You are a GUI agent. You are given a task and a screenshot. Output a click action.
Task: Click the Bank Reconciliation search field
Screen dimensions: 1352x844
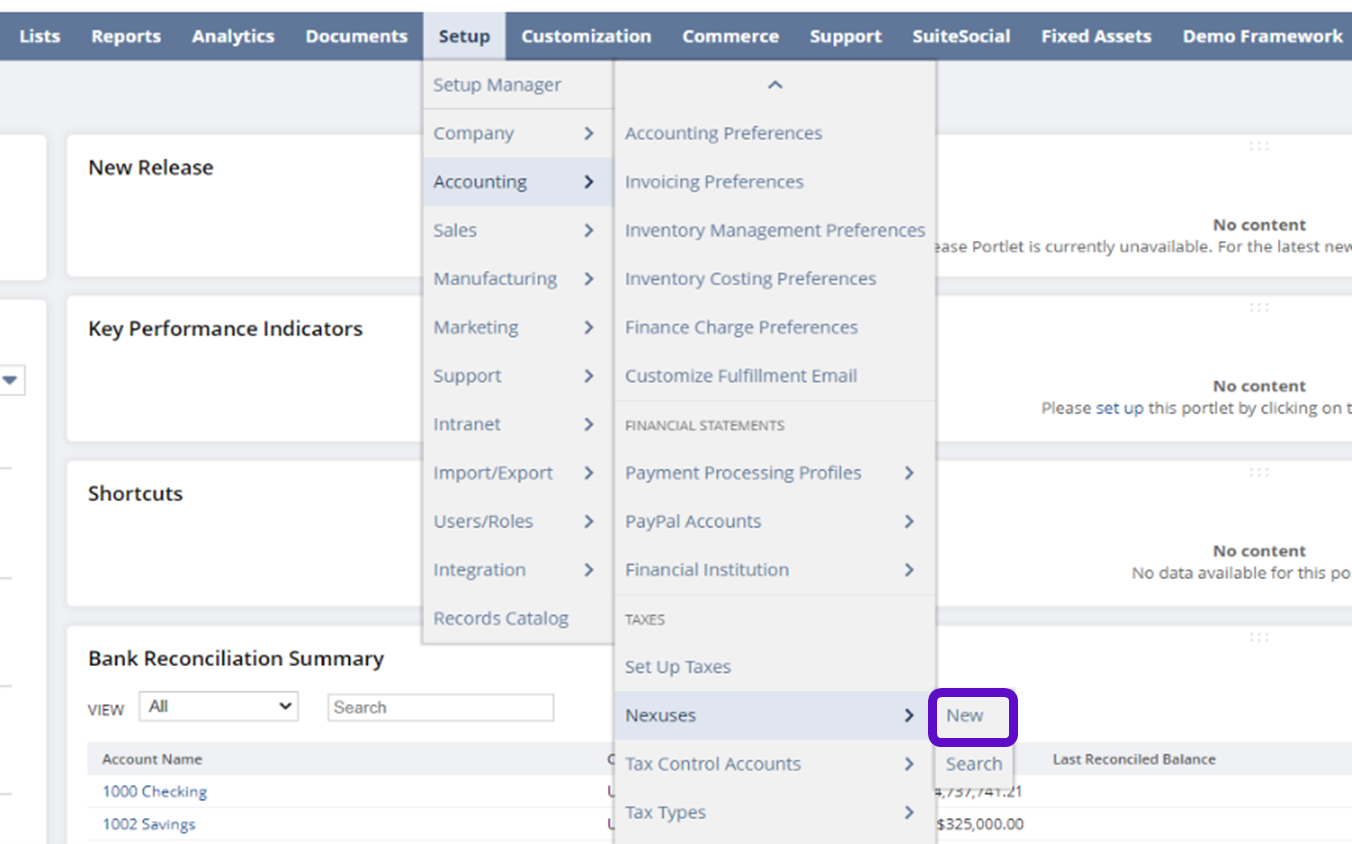tap(440, 708)
